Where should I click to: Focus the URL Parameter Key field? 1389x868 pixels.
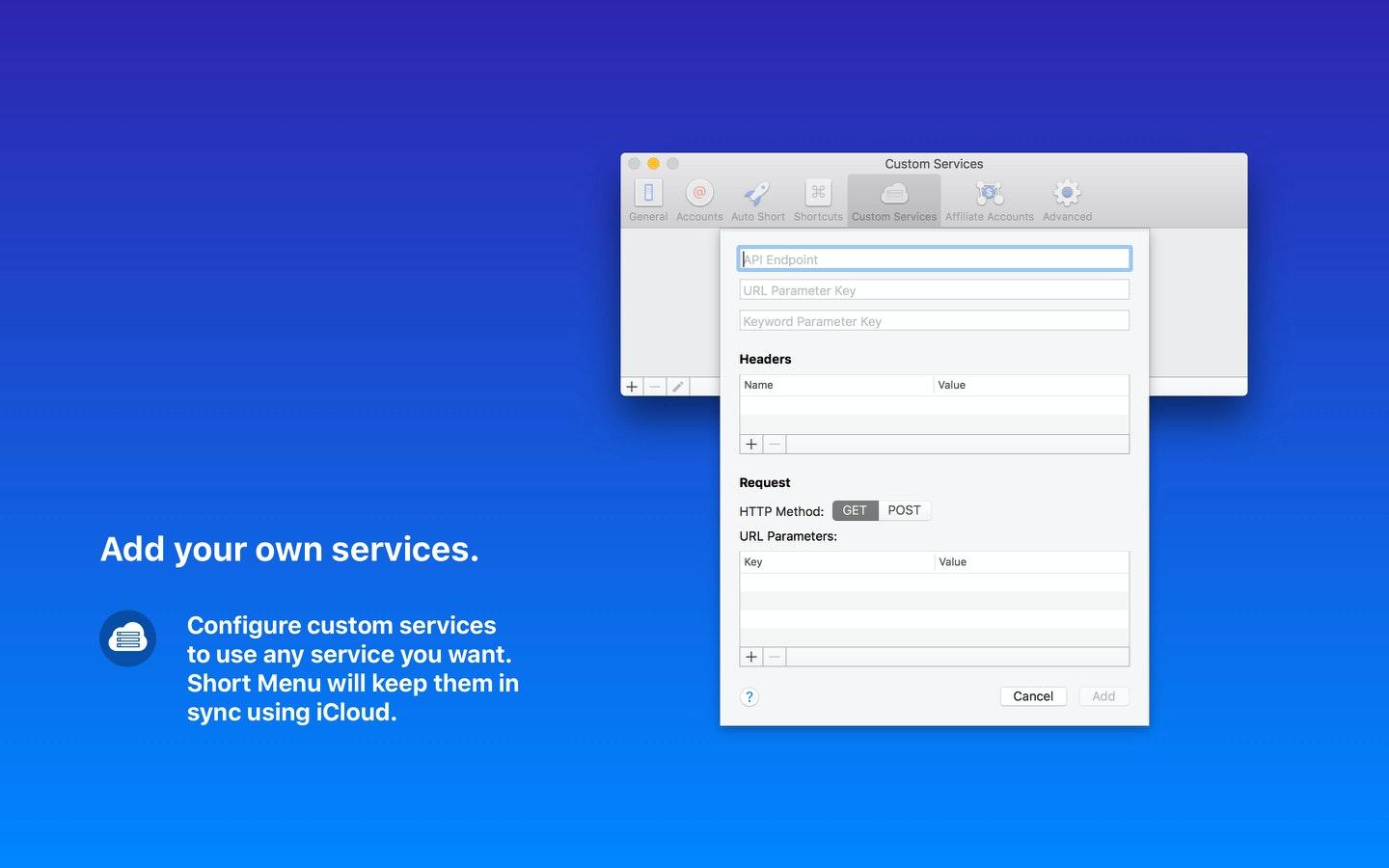click(x=935, y=289)
